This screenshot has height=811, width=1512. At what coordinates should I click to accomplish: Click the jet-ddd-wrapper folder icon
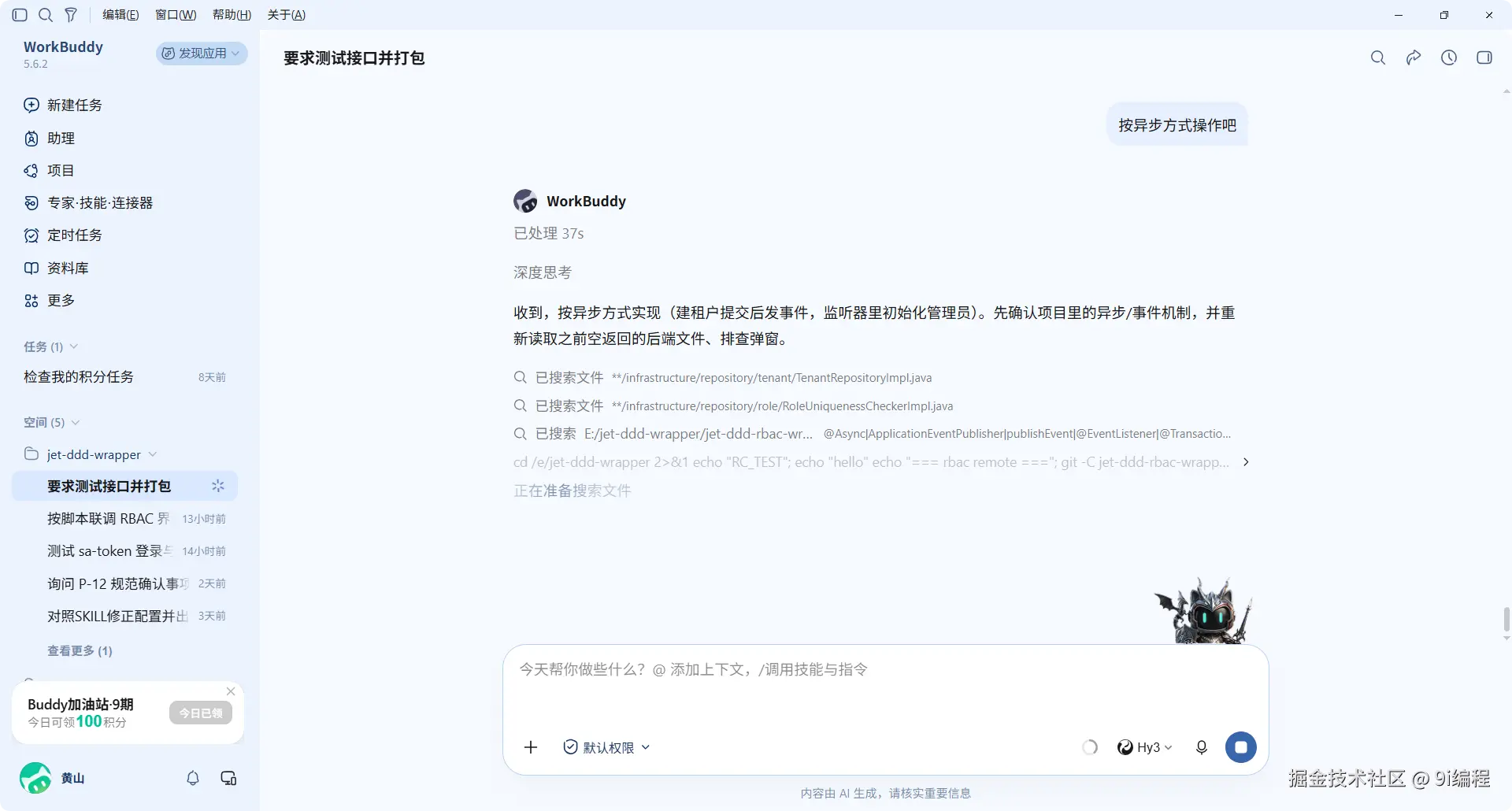[x=31, y=454]
